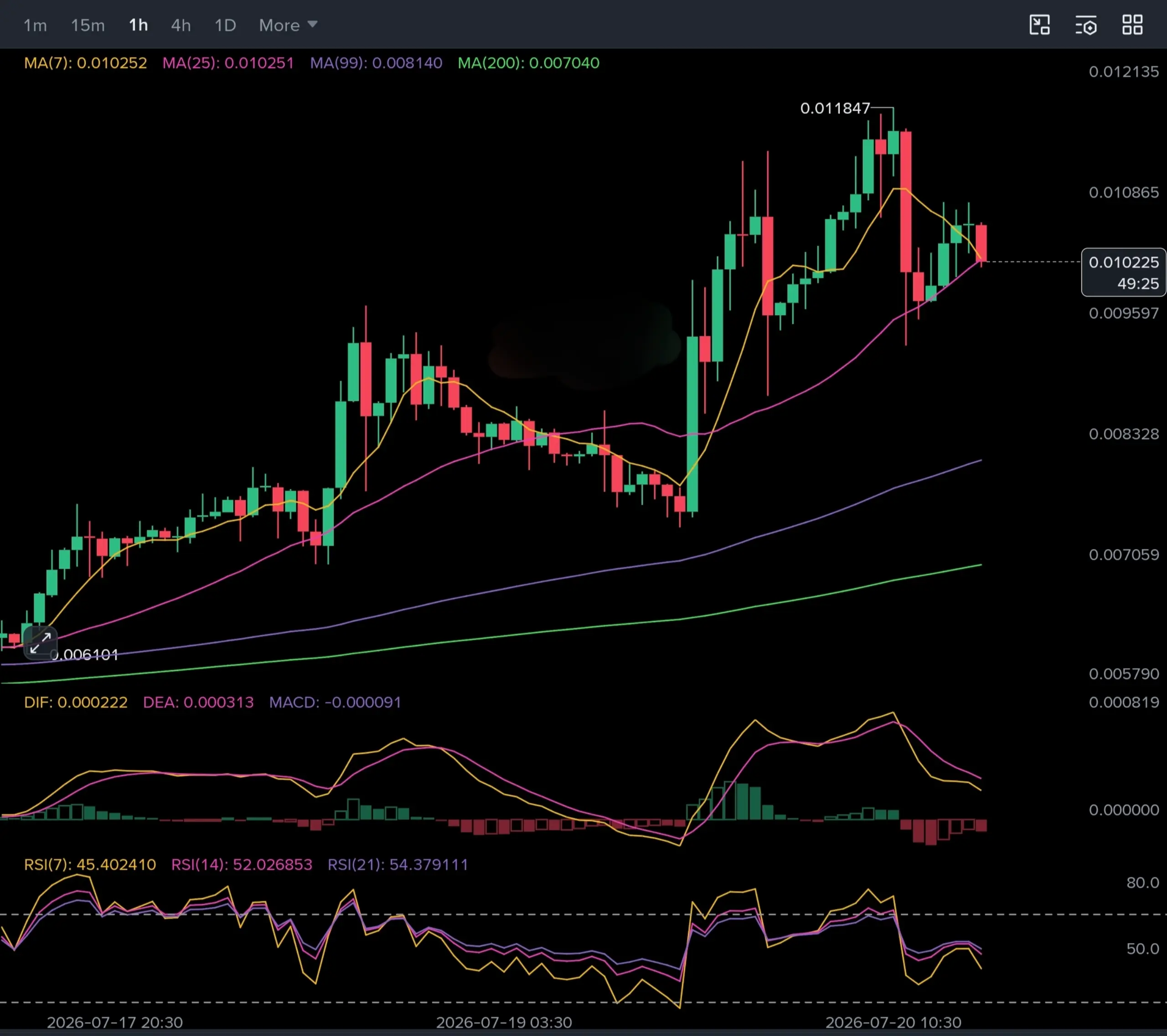Click the 2026-07-19 03:30 time label
Image resolution: width=1167 pixels, height=1036 pixels.
504,1022
